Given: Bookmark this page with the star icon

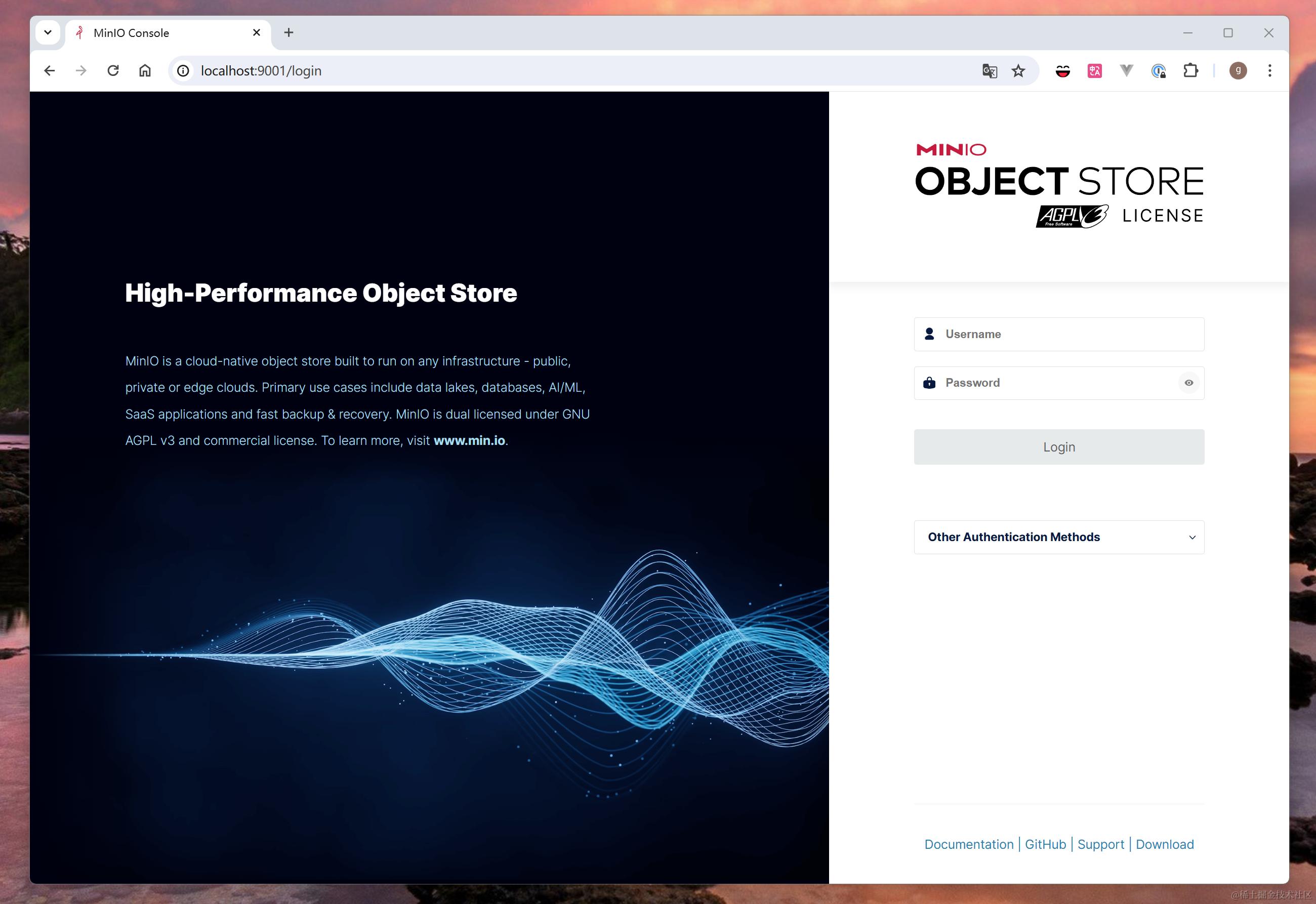Looking at the screenshot, I should coord(1018,71).
